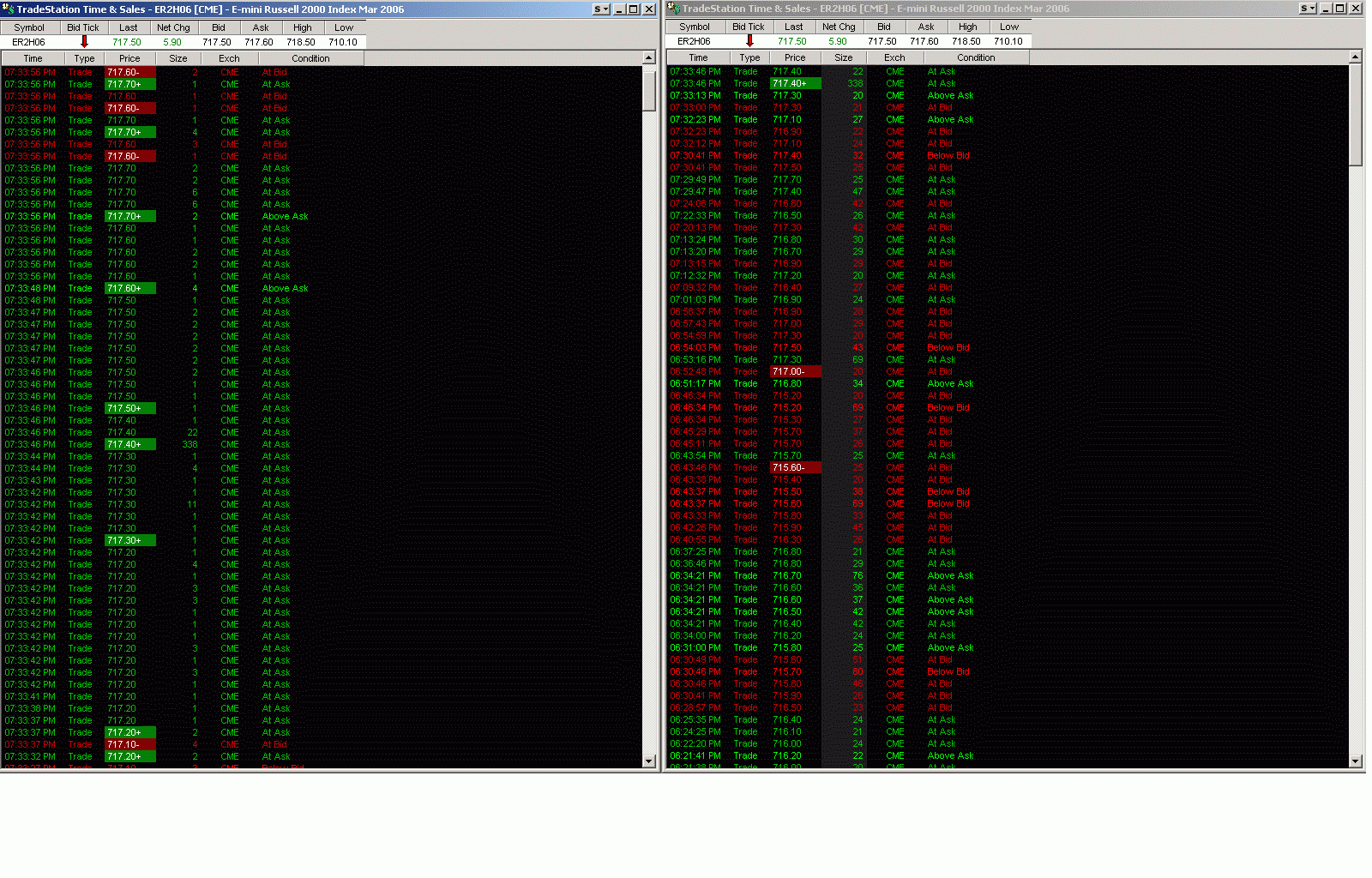Image resolution: width=1372 pixels, height=878 pixels.
Task: Click the highlighted 715.60- price in the right window
Action: click(795, 467)
